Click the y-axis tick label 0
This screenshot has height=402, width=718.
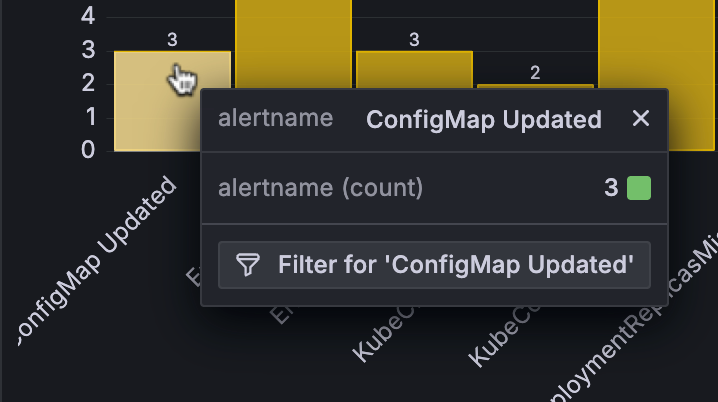(x=88, y=151)
